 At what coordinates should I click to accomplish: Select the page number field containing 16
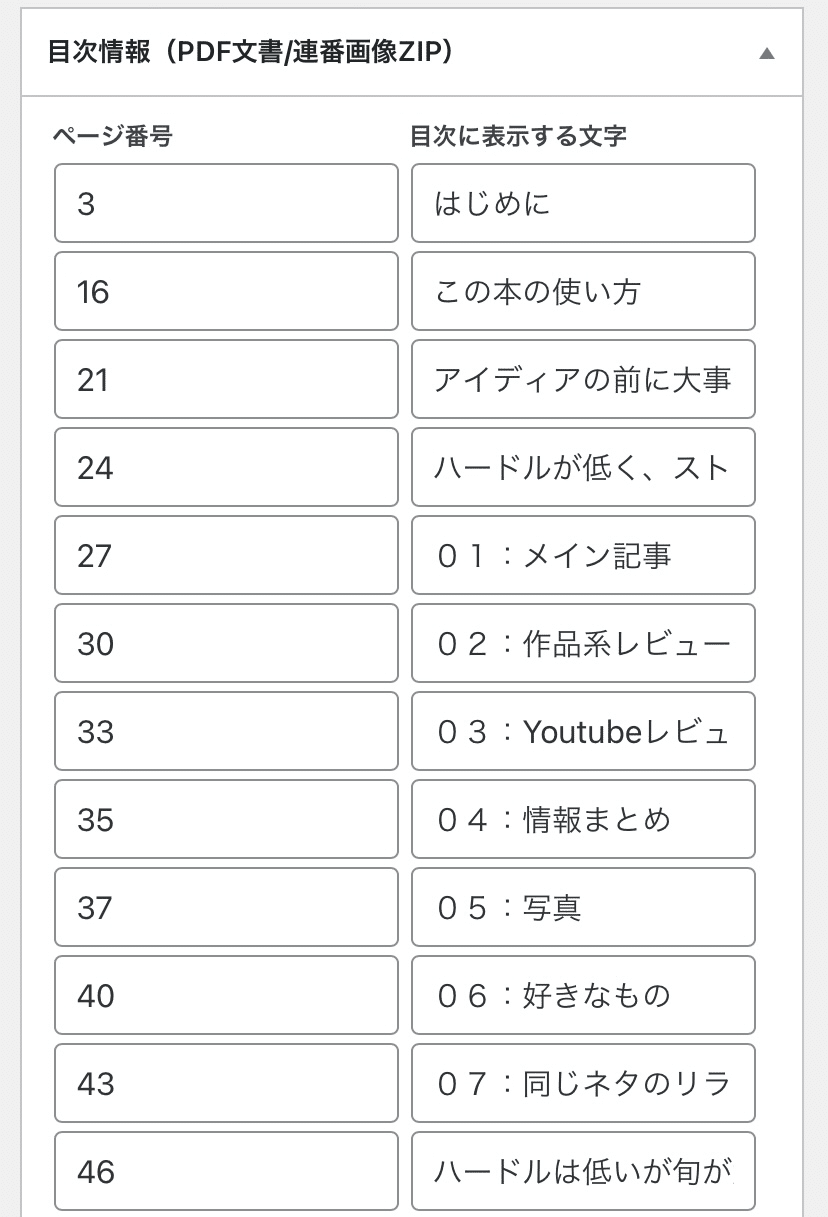[226, 291]
